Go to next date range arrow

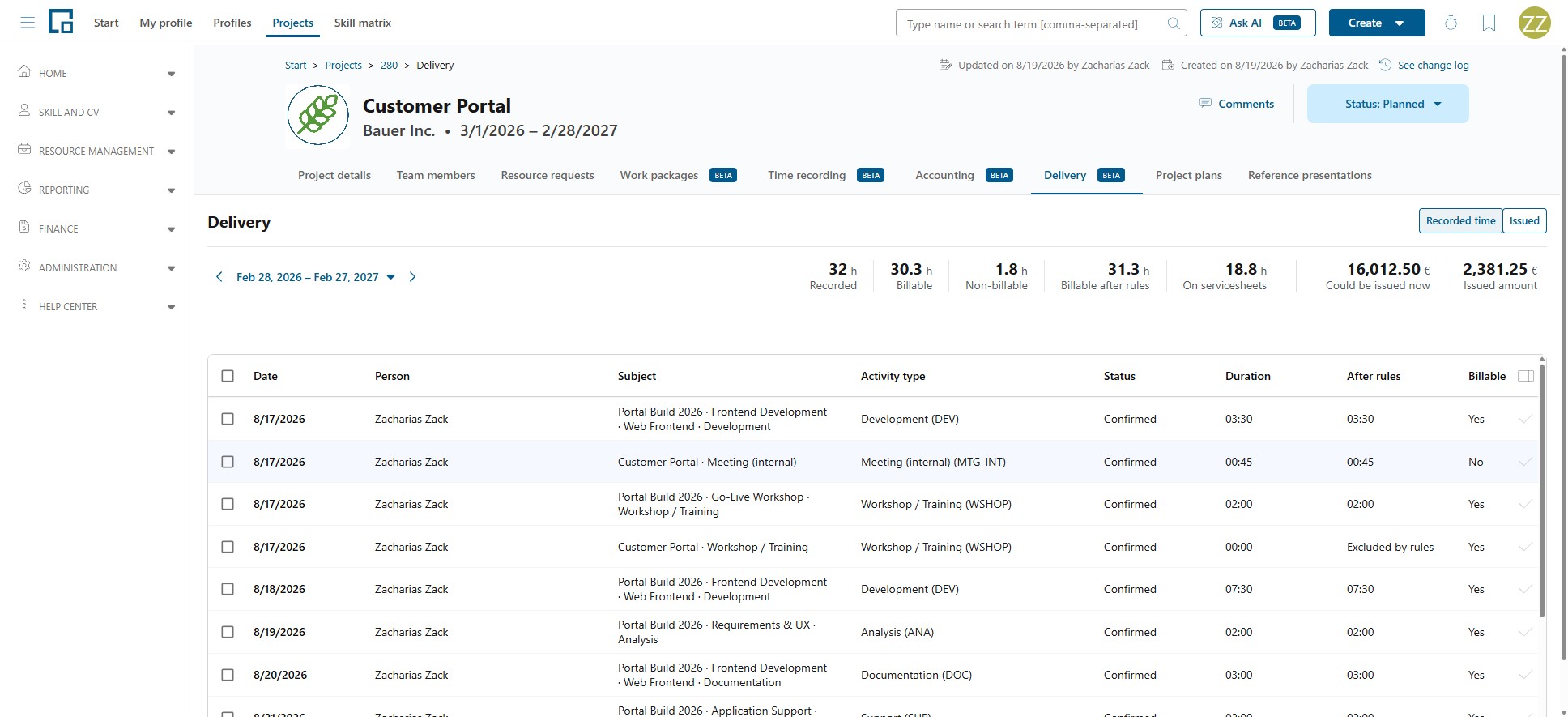coord(412,277)
